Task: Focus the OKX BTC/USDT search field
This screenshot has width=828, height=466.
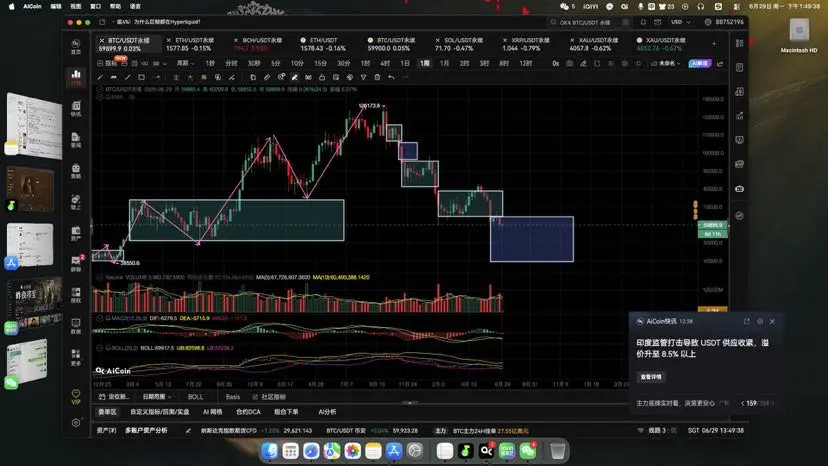Action: point(589,22)
